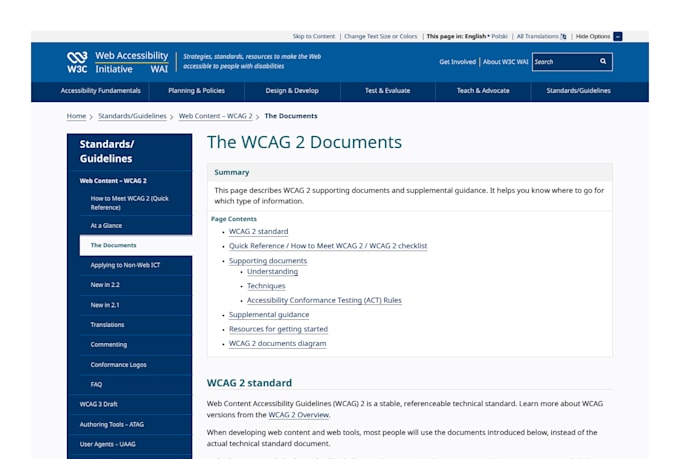Jump to Accessibility Conformance Testing Rules
This screenshot has height=459, width=680.
pos(324,300)
